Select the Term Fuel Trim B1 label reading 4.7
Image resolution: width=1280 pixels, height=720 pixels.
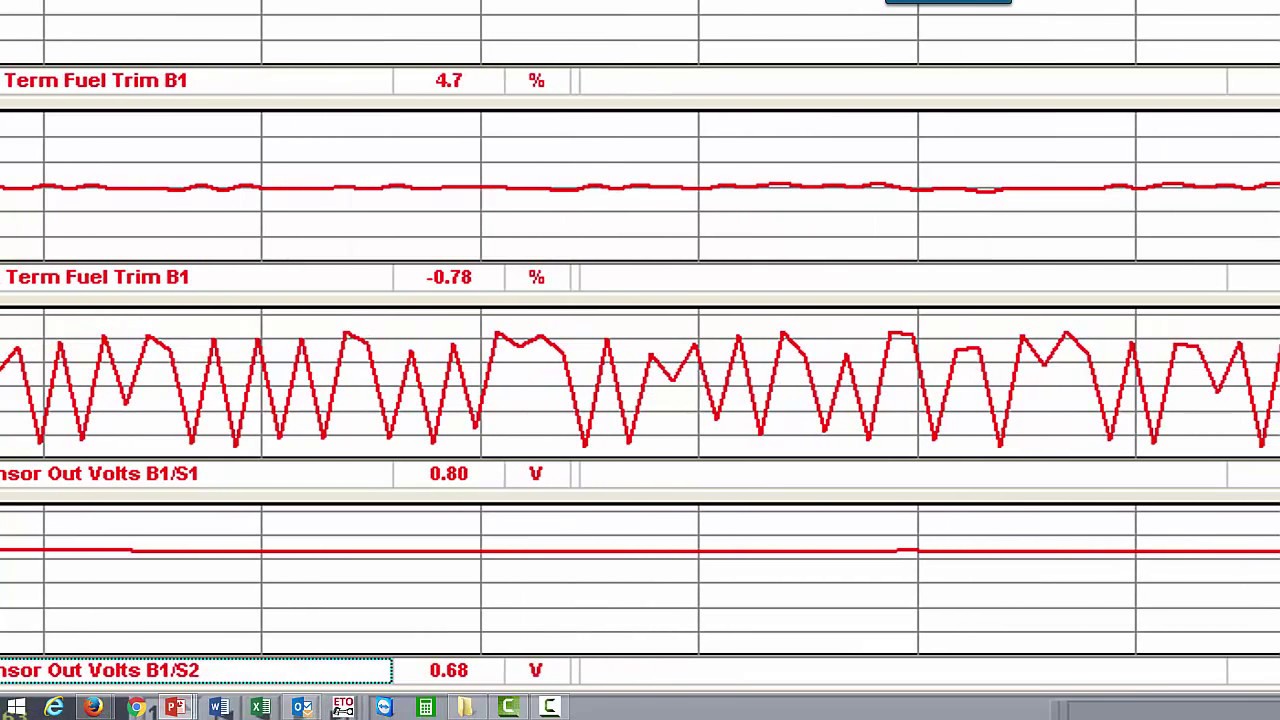coord(96,80)
